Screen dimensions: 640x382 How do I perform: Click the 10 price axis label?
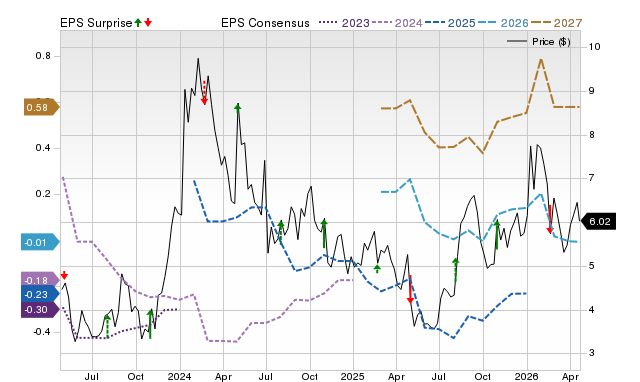pos(595,47)
